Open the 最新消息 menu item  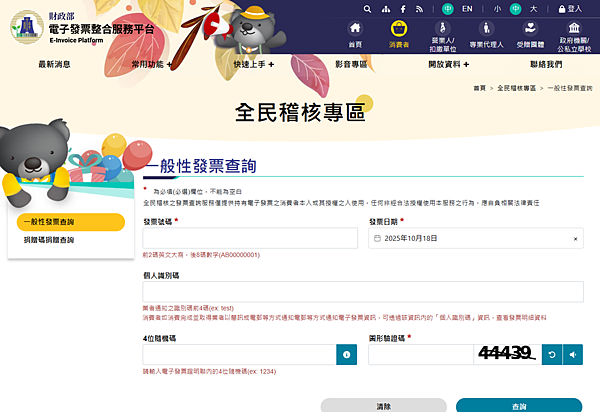(54, 64)
